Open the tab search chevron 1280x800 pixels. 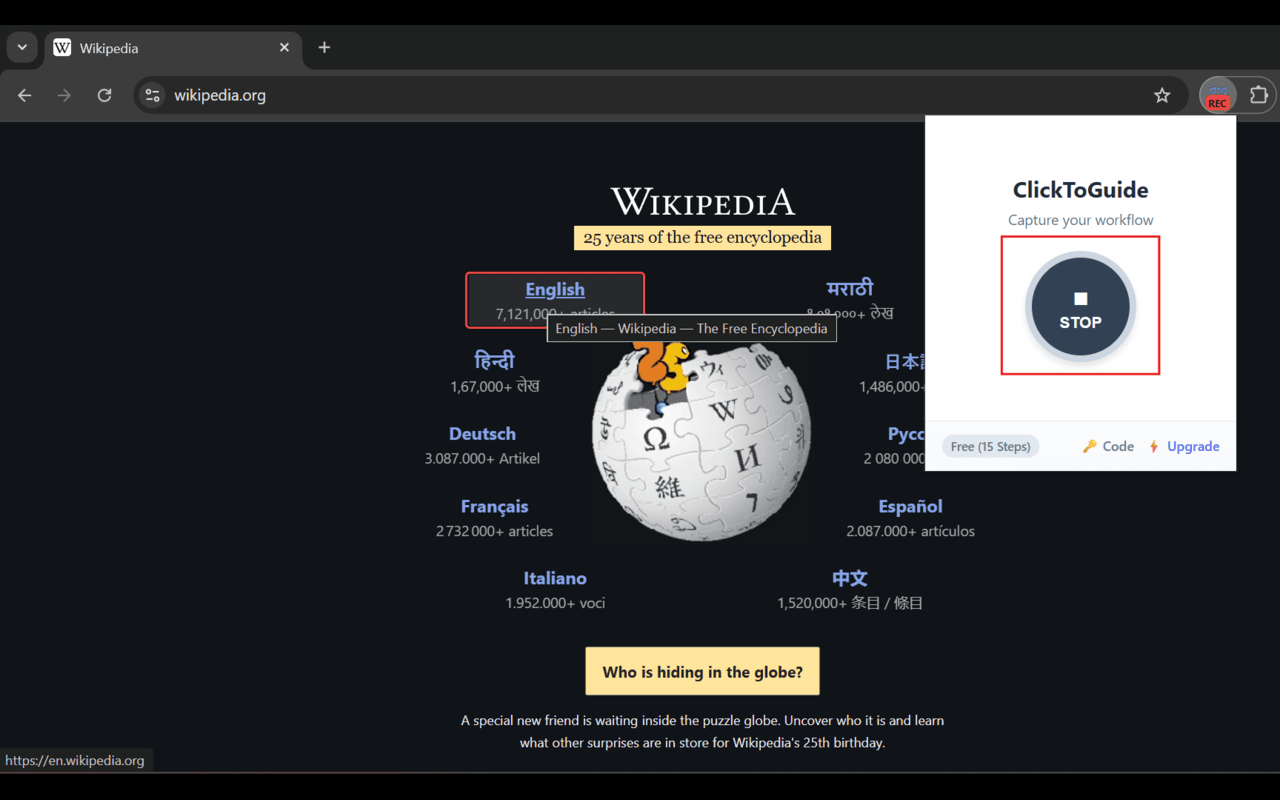[22, 47]
